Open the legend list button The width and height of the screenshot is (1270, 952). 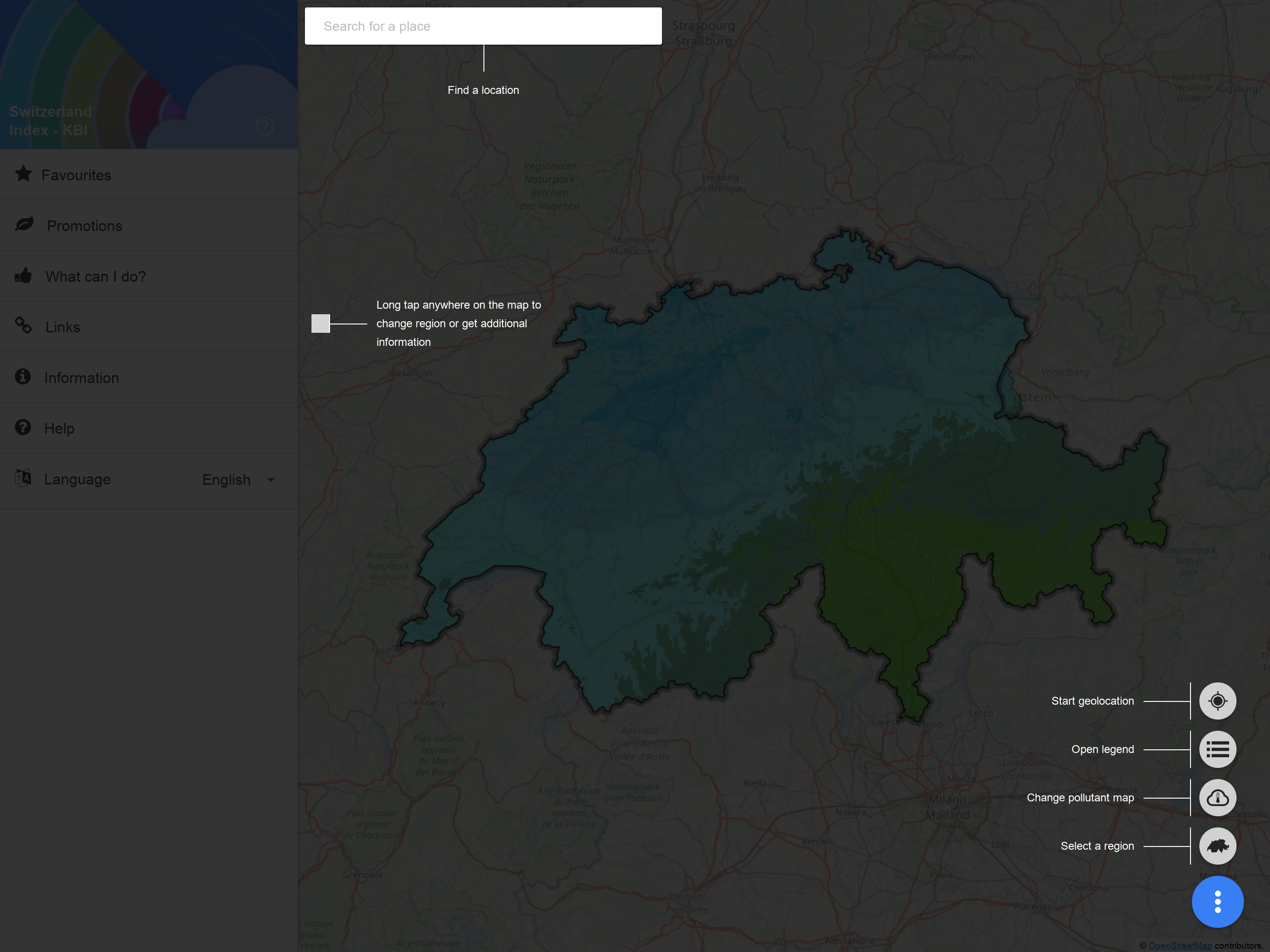1217,749
